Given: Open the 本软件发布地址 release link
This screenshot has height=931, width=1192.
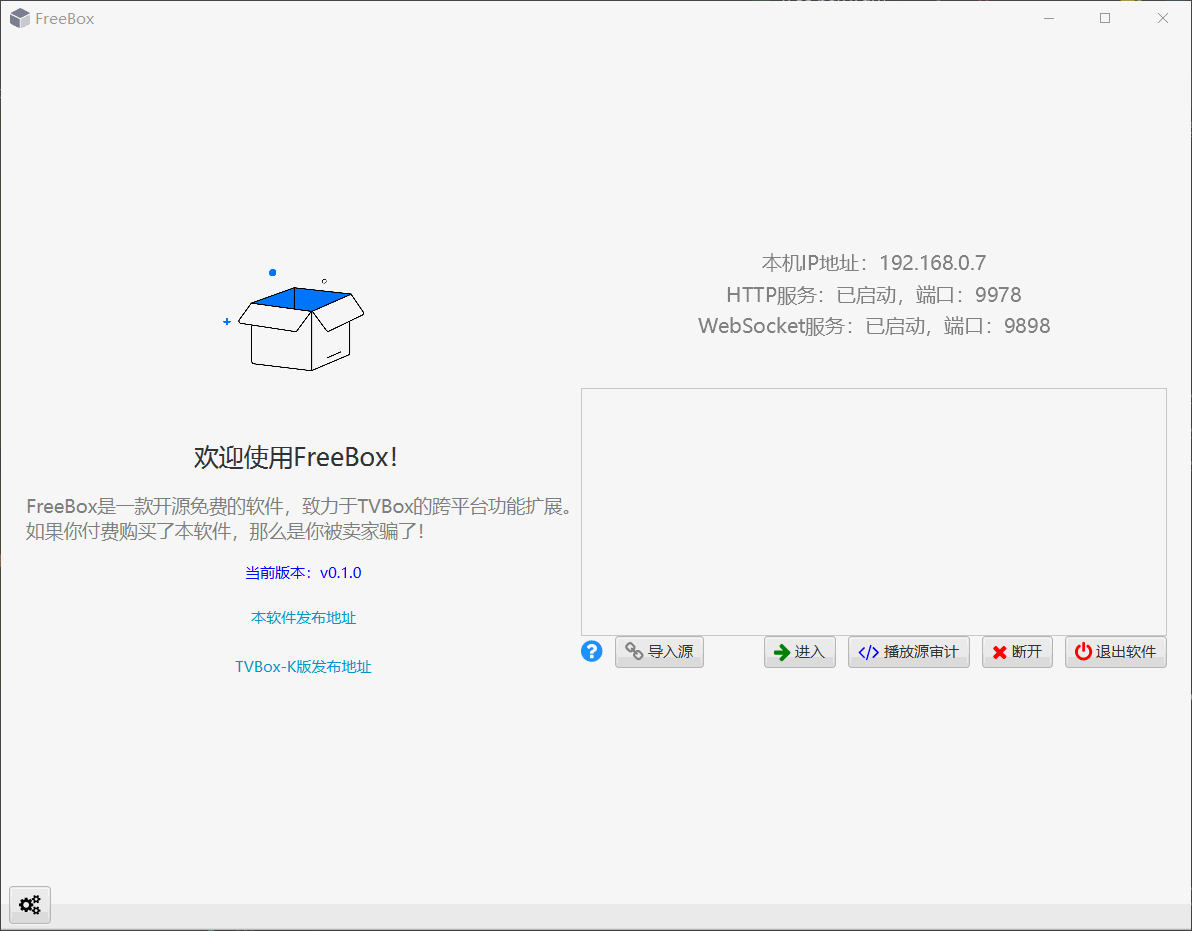Looking at the screenshot, I should click(303, 617).
